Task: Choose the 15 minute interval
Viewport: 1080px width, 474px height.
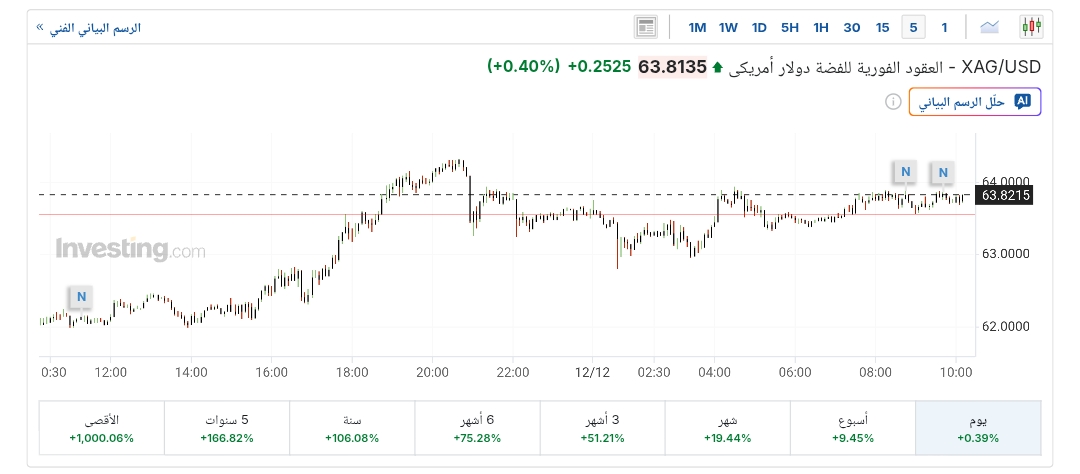Action: tap(882, 27)
